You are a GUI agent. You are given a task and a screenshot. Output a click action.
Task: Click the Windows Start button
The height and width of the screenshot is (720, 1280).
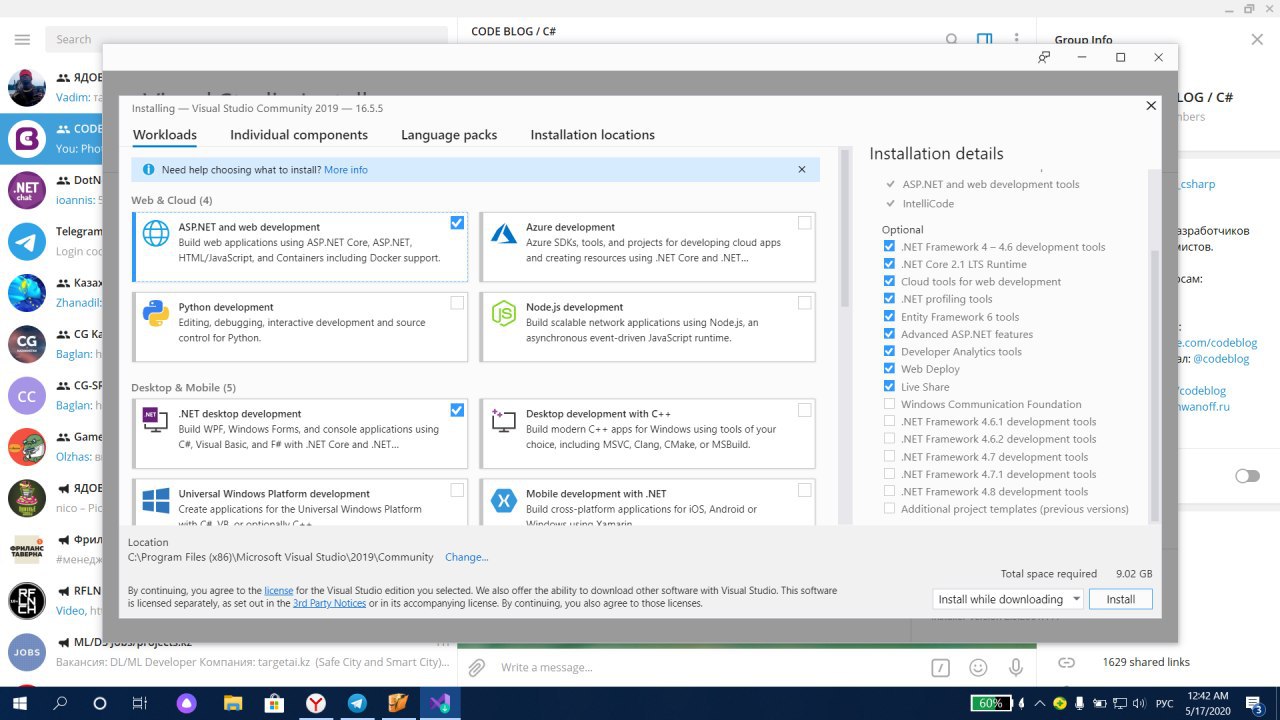[x=19, y=703]
